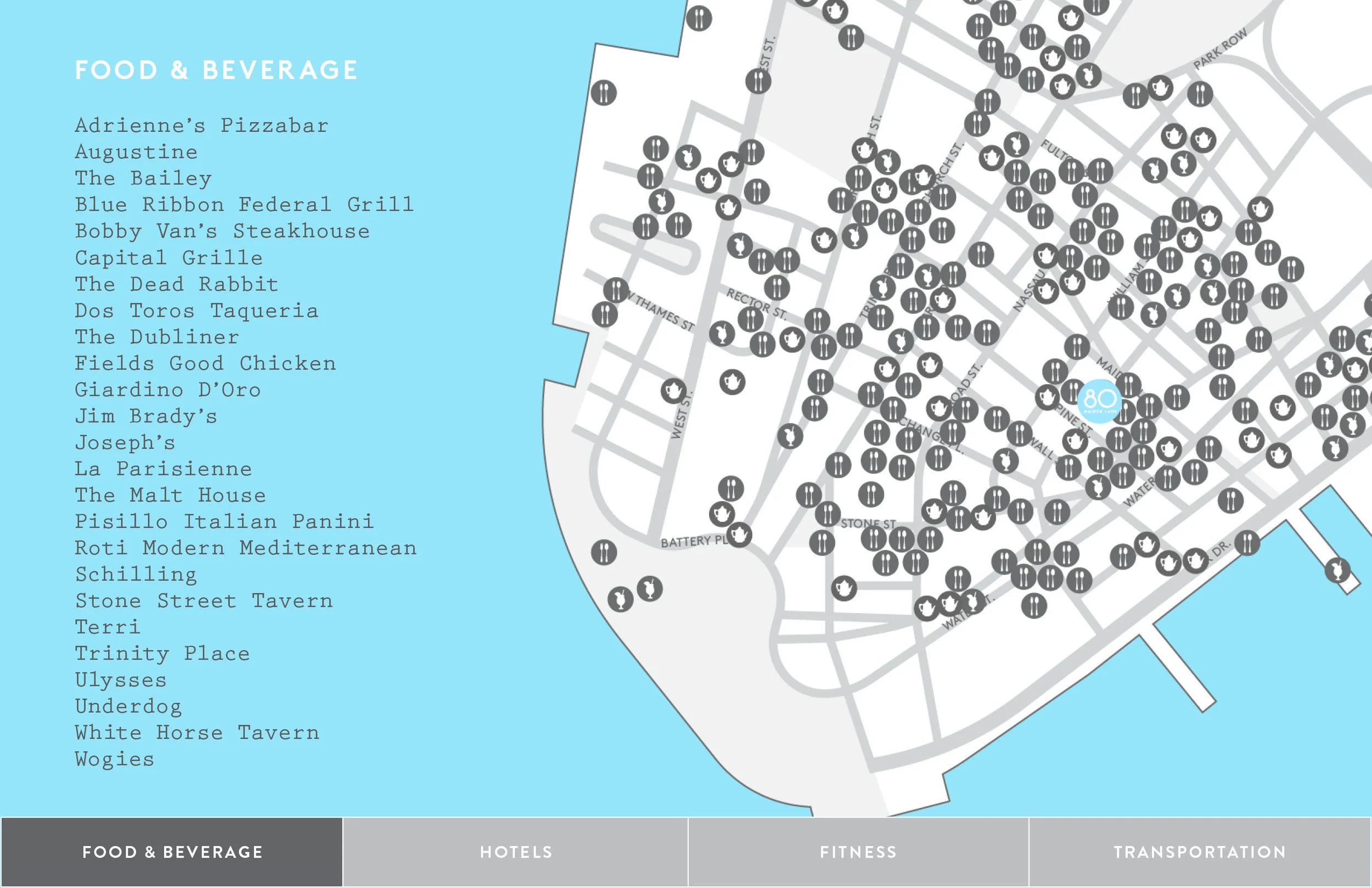1372x888 pixels.
Task: Click Pisillo Italian Panini
Action: 225,522
